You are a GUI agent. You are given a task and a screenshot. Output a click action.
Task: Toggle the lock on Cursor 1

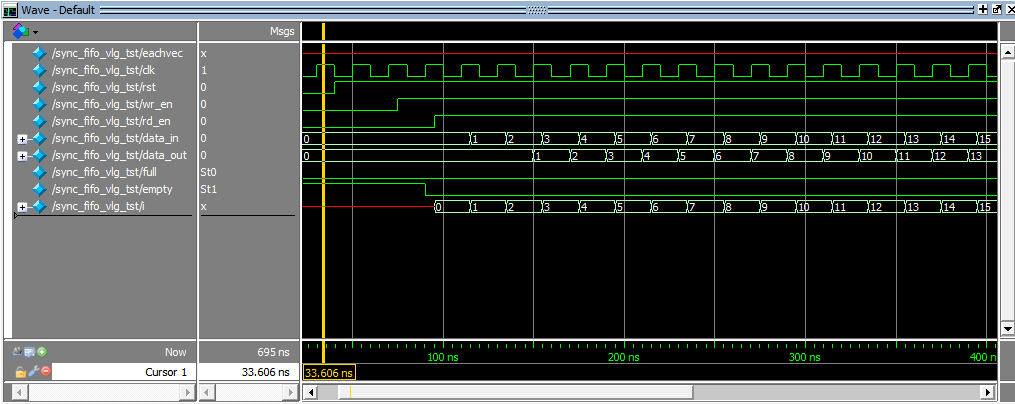click(x=20, y=371)
